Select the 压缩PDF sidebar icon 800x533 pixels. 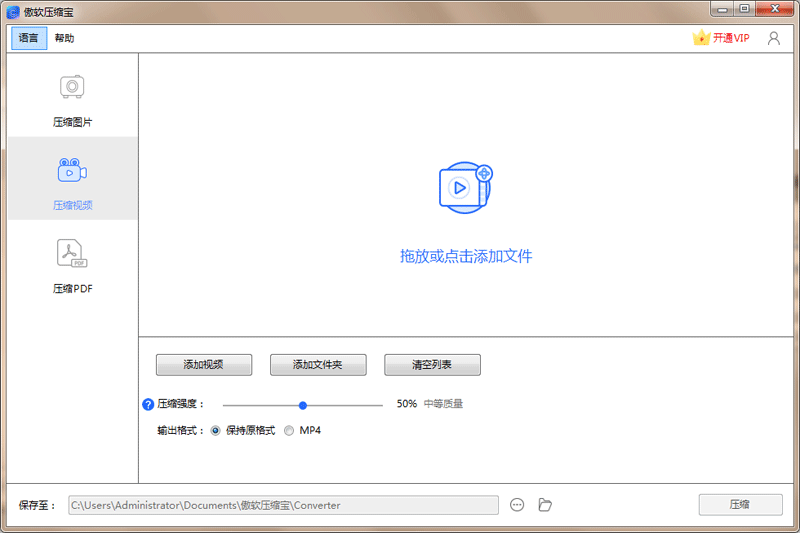tap(72, 254)
